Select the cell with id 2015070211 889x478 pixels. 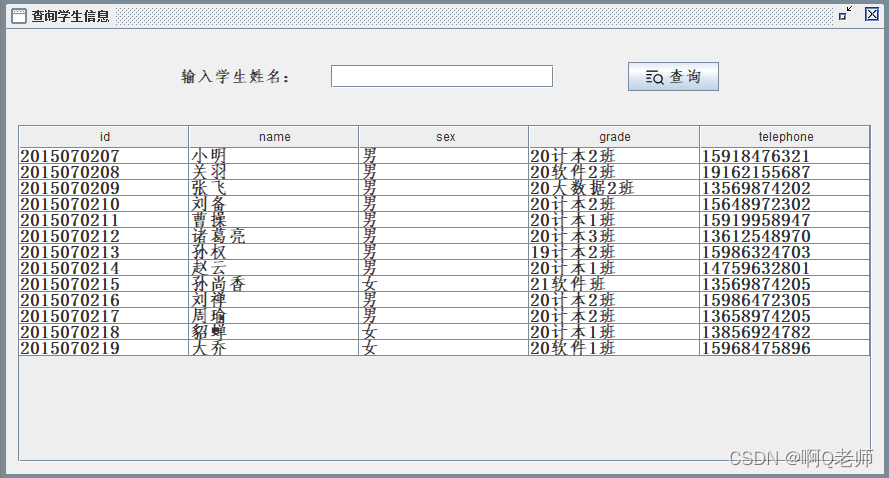coord(104,220)
